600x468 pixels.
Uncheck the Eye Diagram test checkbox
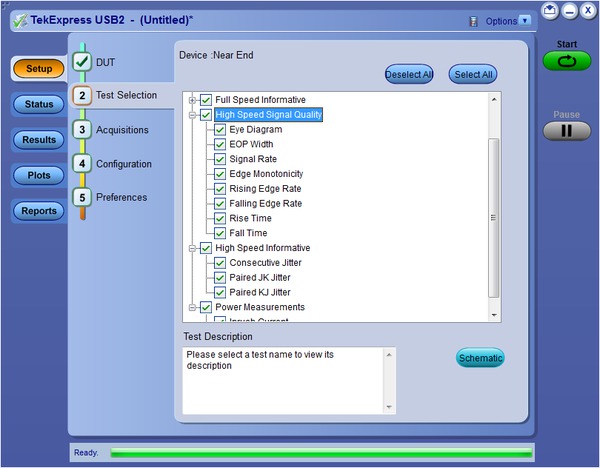click(220, 130)
